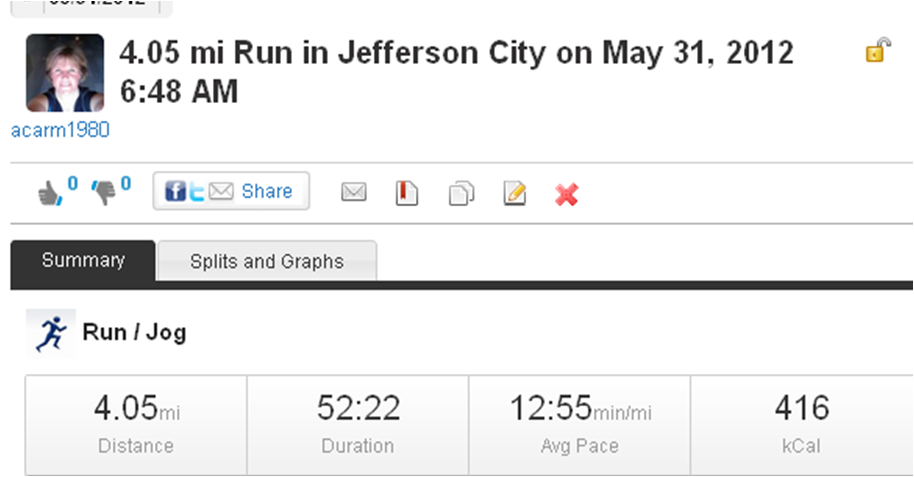Send this workout by email envelope icon
914x477 pixels.
tap(354, 192)
